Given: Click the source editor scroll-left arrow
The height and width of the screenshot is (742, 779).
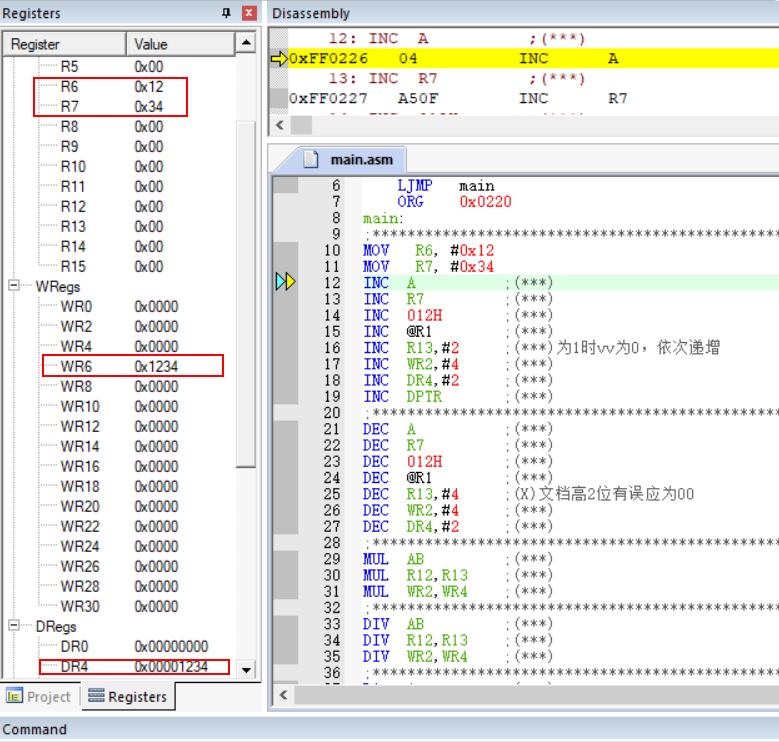Looking at the screenshot, I should pyautogui.click(x=283, y=695).
